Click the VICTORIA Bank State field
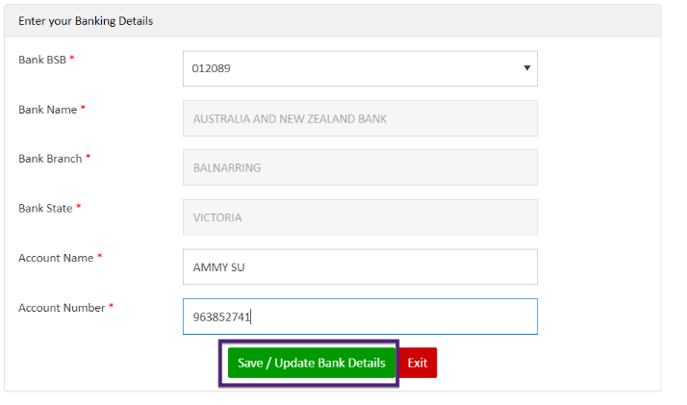The height and width of the screenshot is (405, 687). (x=360, y=217)
